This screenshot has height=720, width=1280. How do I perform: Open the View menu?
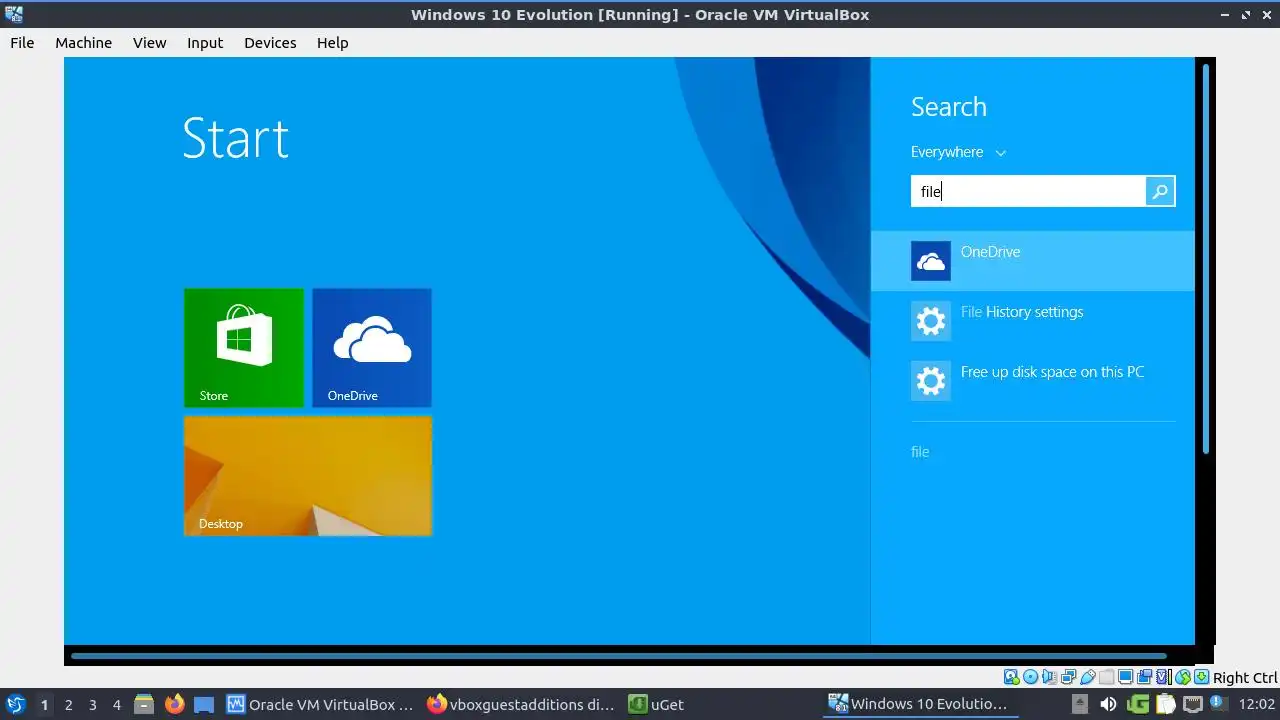[149, 43]
